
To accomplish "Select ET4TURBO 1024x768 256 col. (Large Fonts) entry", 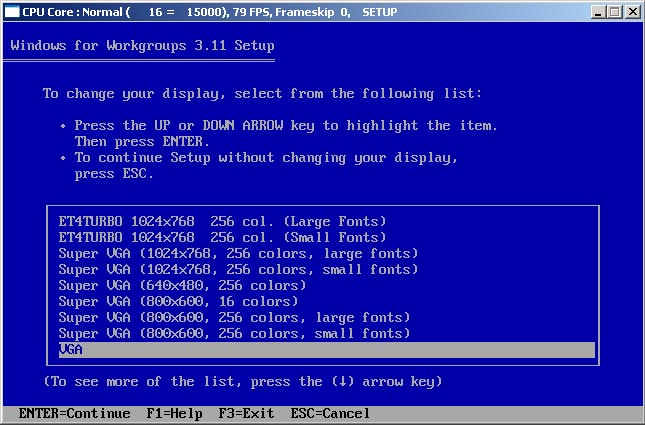I will click(223, 221).
